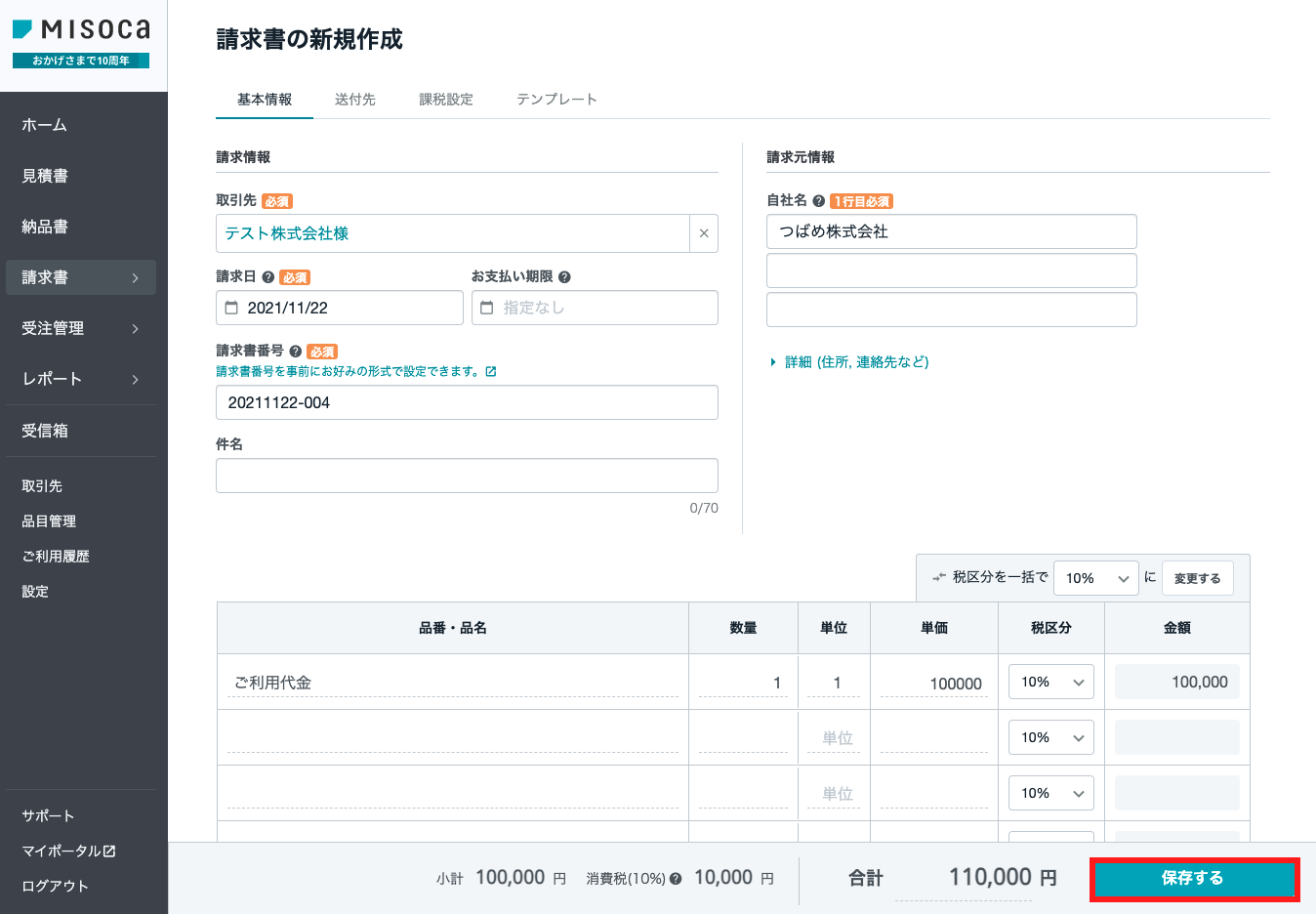Expand the 請求書 sidebar submenu chevron

click(135, 278)
